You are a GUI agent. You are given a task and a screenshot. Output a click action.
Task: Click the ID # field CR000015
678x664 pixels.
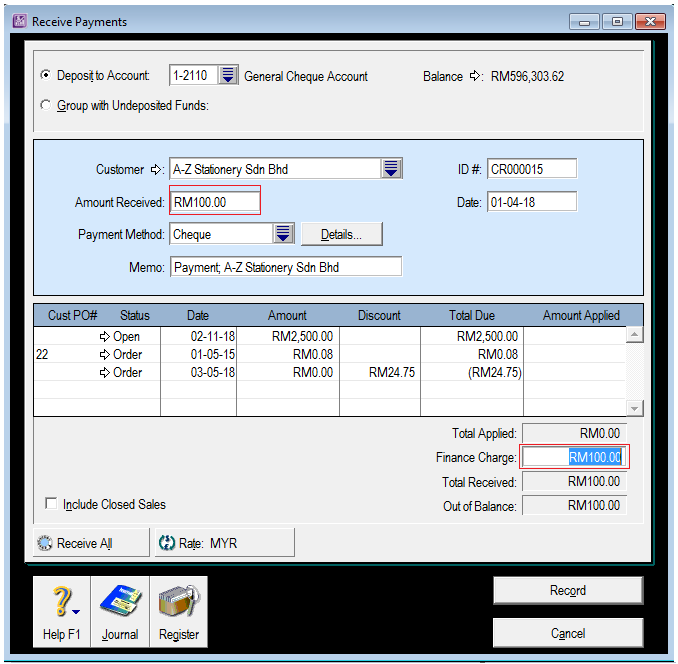tap(532, 169)
